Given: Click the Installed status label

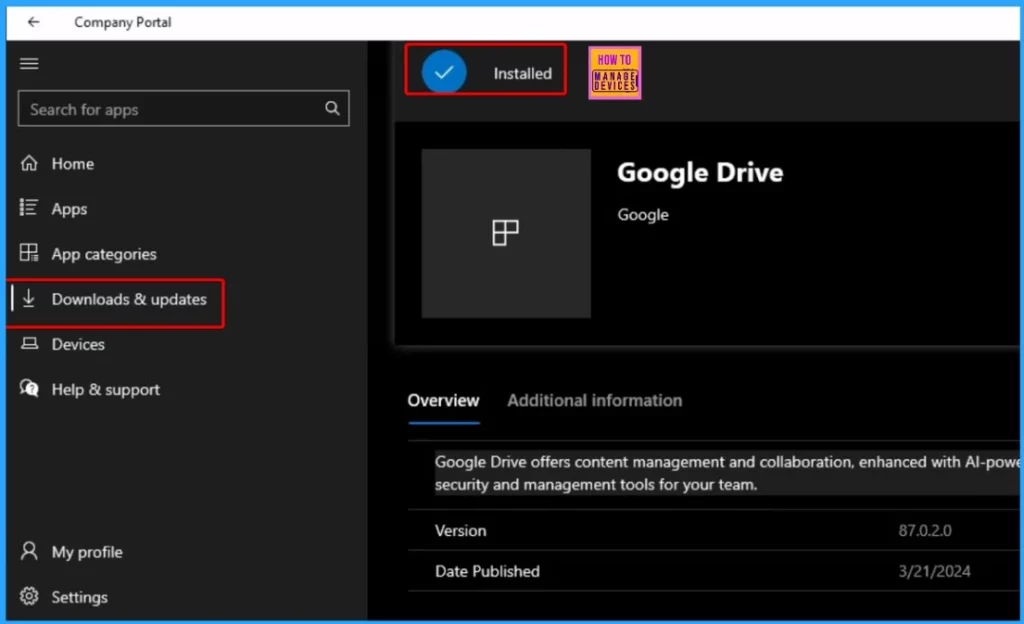Looking at the screenshot, I should tap(522, 74).
